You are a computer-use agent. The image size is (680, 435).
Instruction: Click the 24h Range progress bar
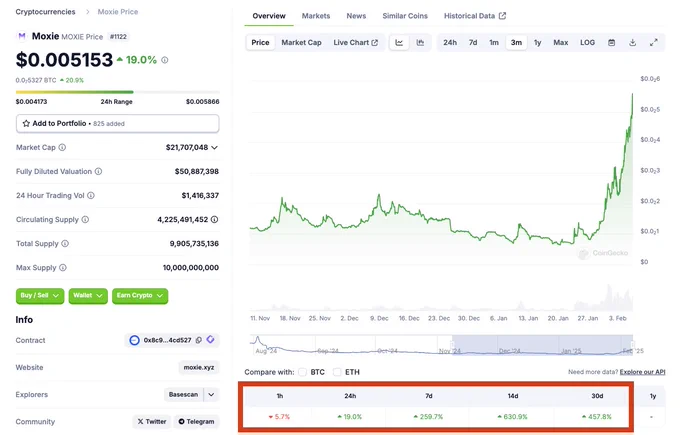click(118, 92)
